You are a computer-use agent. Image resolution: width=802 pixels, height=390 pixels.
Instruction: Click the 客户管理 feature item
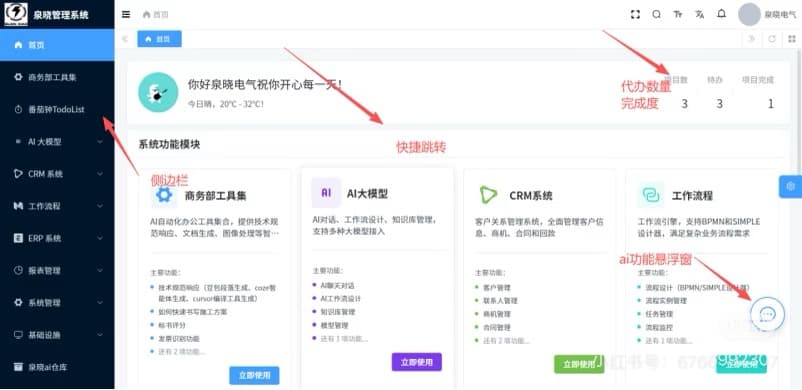click(x=497, y=288)
